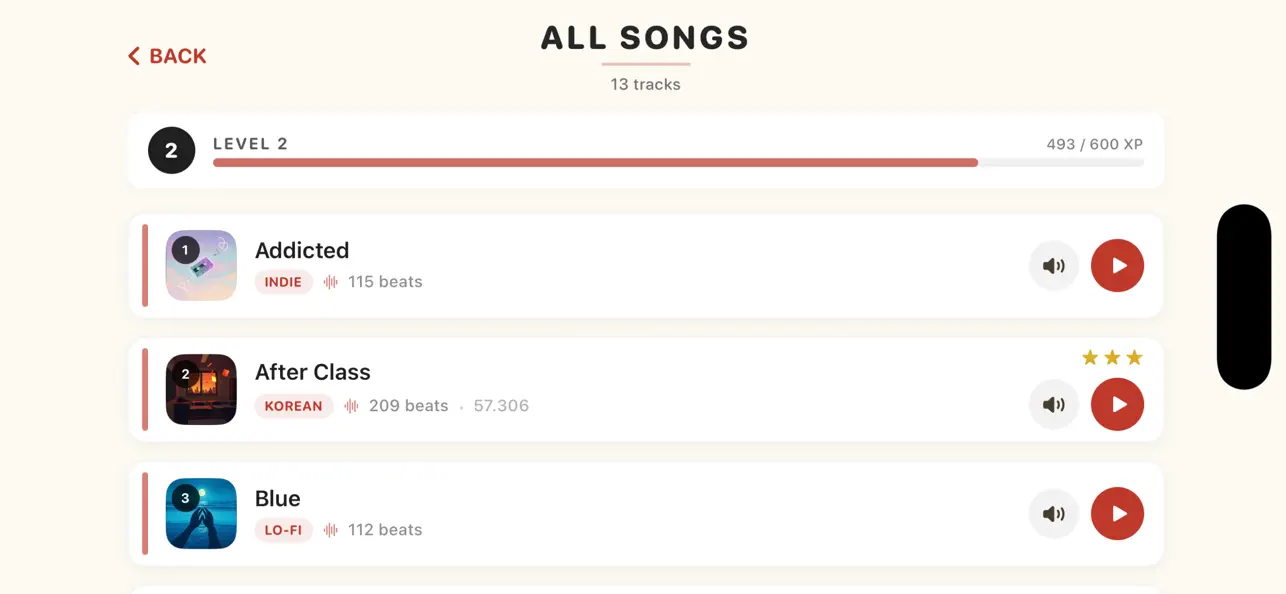Click the ALL SONGS heading

[645, 38]
